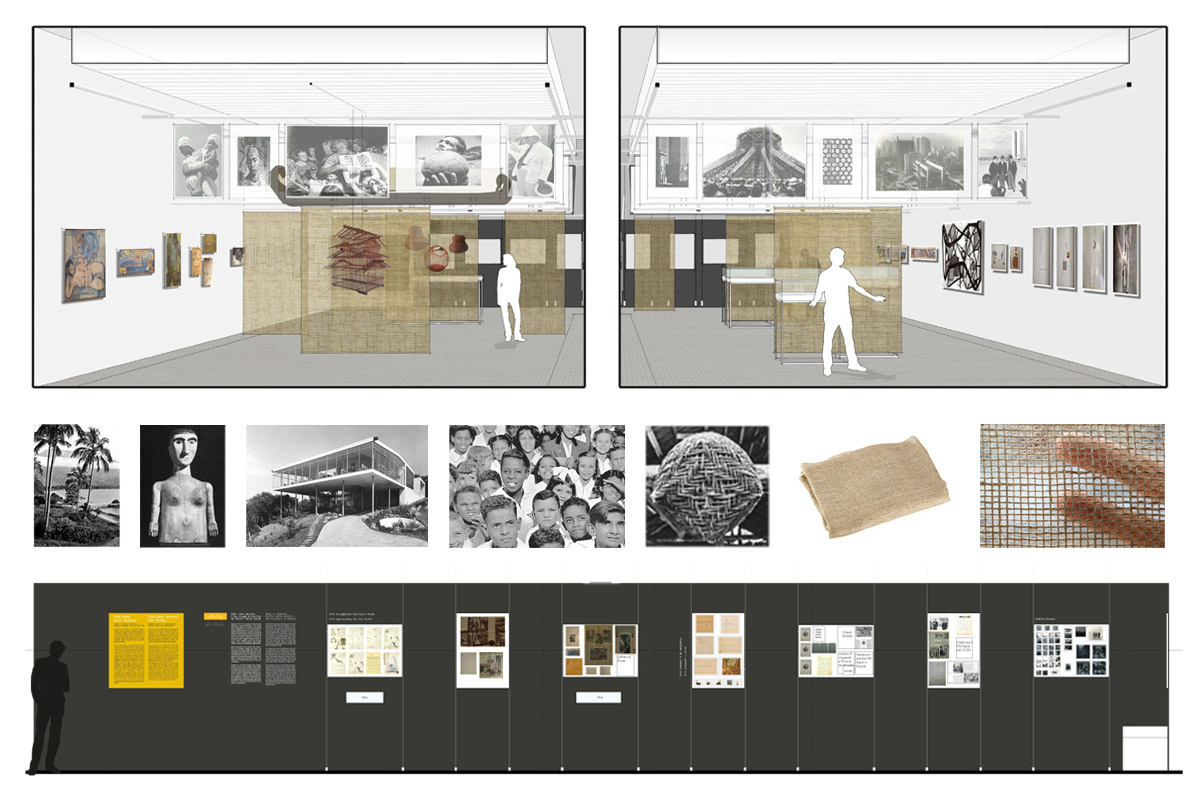Open the brown photo collage board on wall
Image resolution: width=1200 pixels, height=806 pixels.
483,650
